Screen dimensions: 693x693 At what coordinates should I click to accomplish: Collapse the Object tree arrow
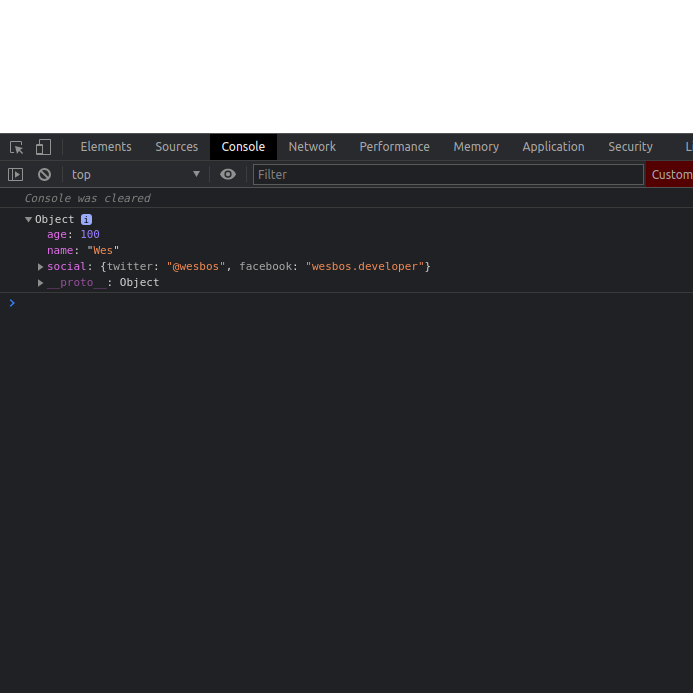pyautogui.click(x=28, y=219)
